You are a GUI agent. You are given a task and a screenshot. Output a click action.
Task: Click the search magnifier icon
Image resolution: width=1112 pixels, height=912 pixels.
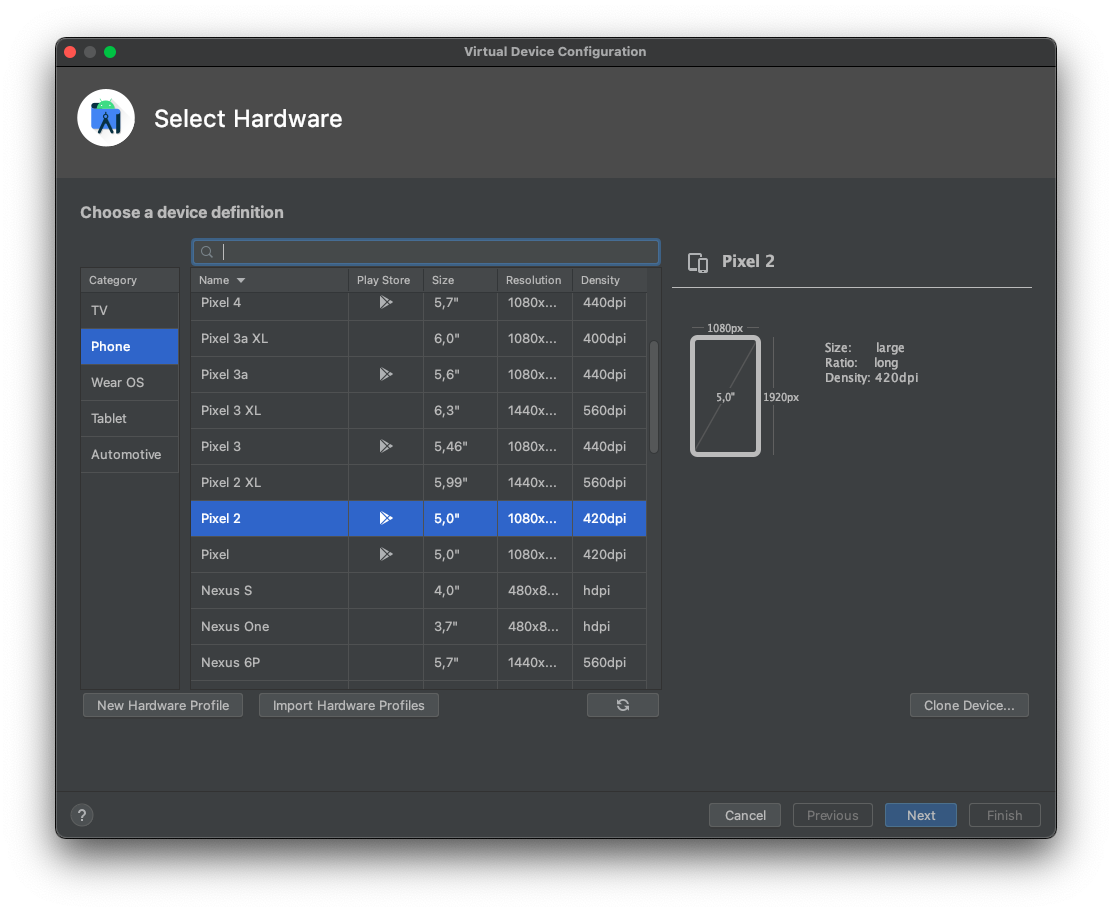click(x=207, y=252)
